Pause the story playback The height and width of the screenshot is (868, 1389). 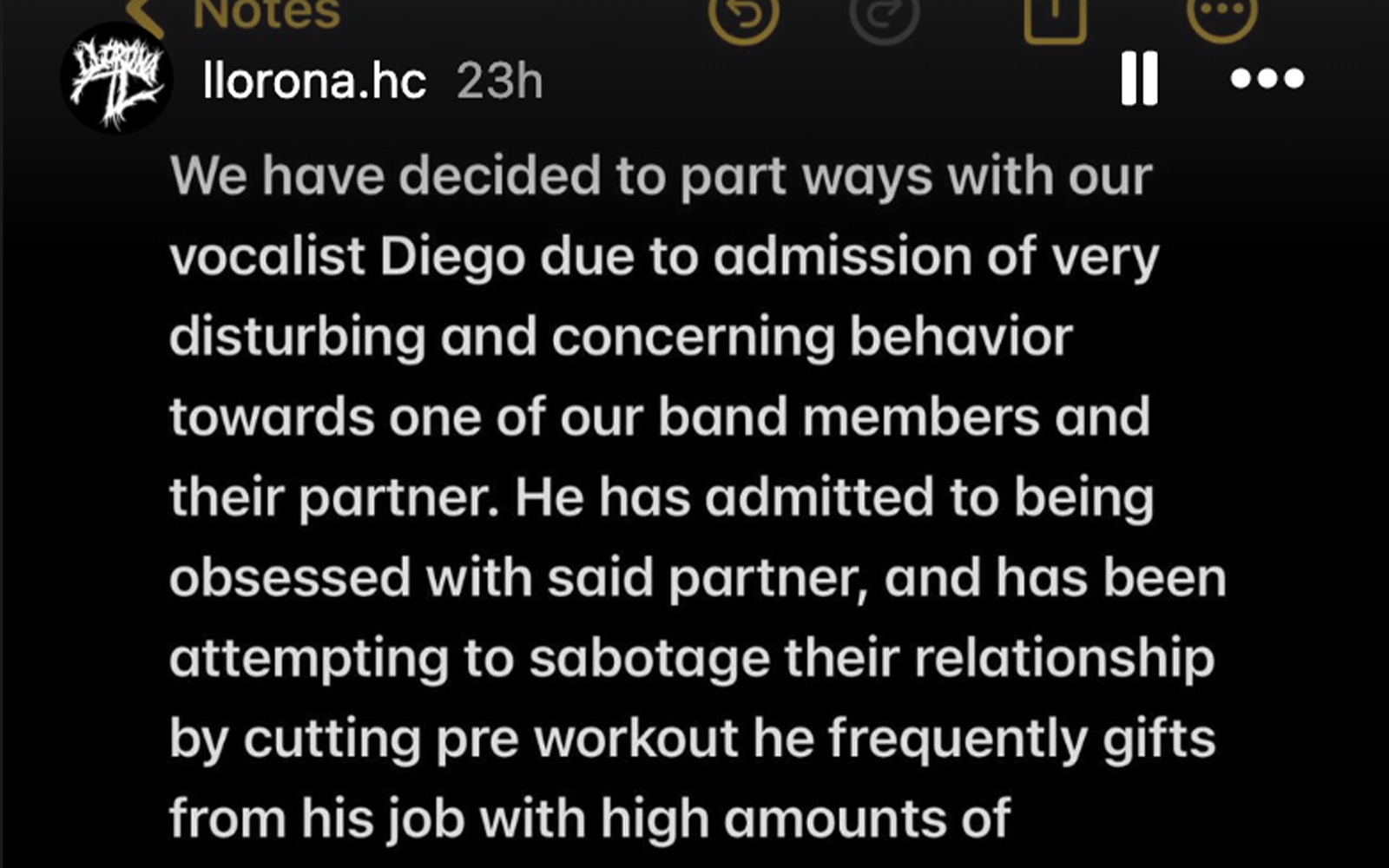[1139, 78]
